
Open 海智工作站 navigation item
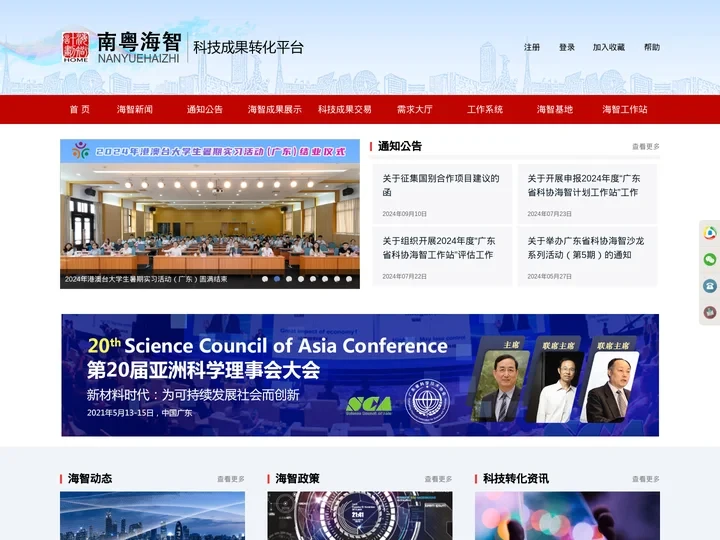624,109
